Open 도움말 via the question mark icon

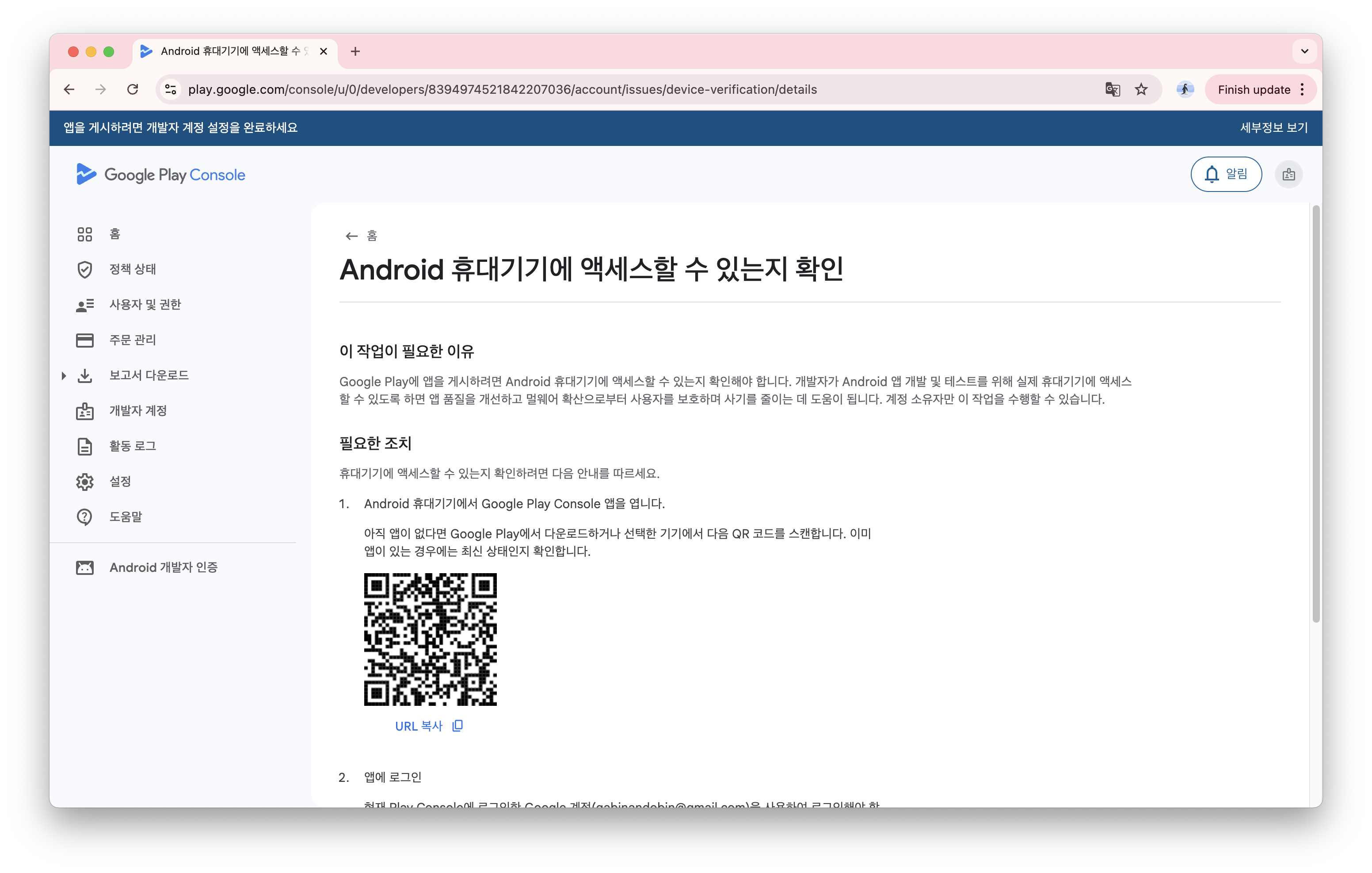[84, 517]
